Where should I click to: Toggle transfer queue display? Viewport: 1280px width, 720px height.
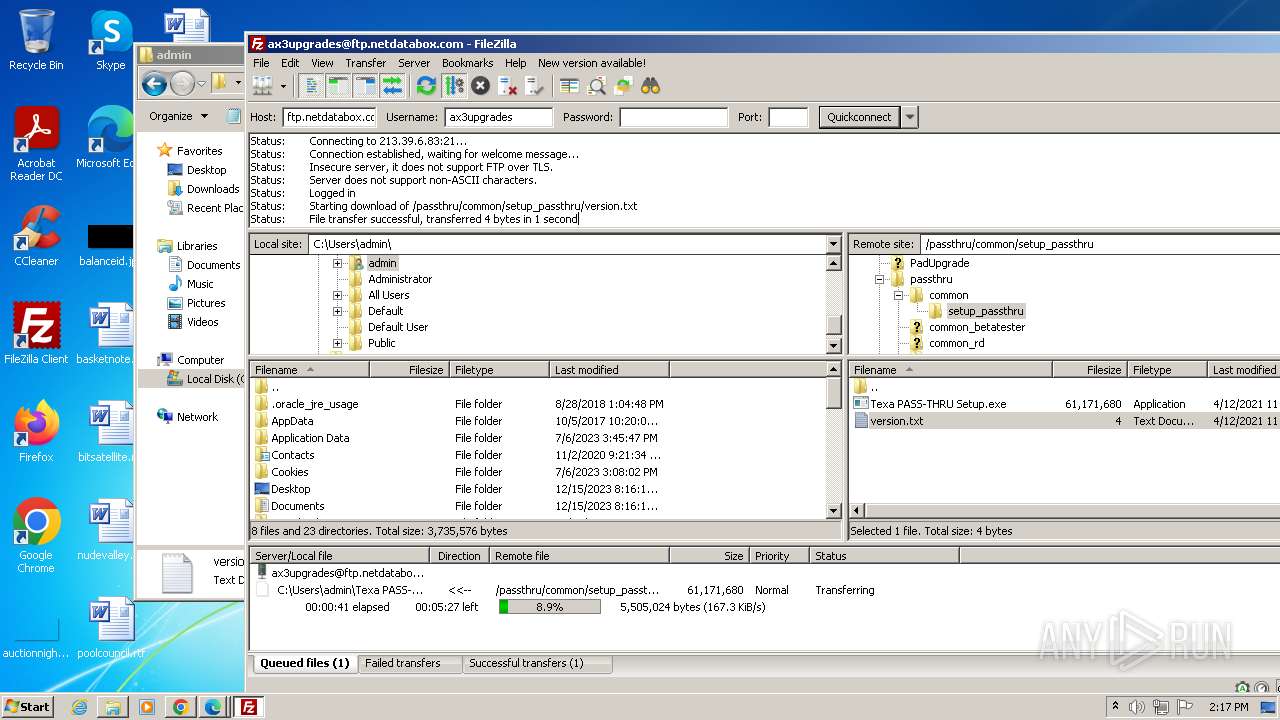tap(392, 86)
